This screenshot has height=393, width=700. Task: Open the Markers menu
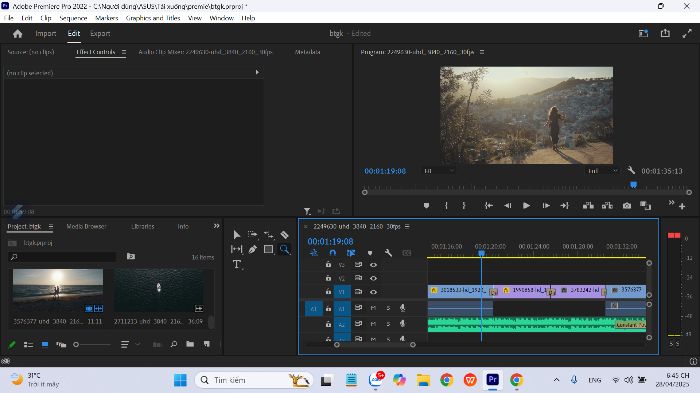107,18
